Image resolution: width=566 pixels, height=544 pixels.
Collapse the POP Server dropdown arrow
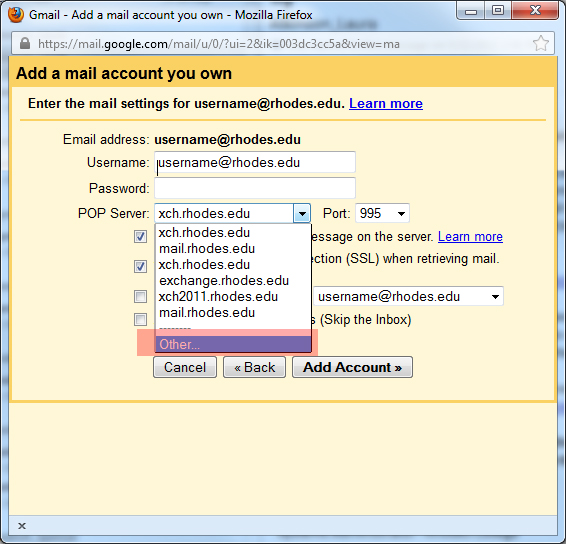(x=302, y=213)
